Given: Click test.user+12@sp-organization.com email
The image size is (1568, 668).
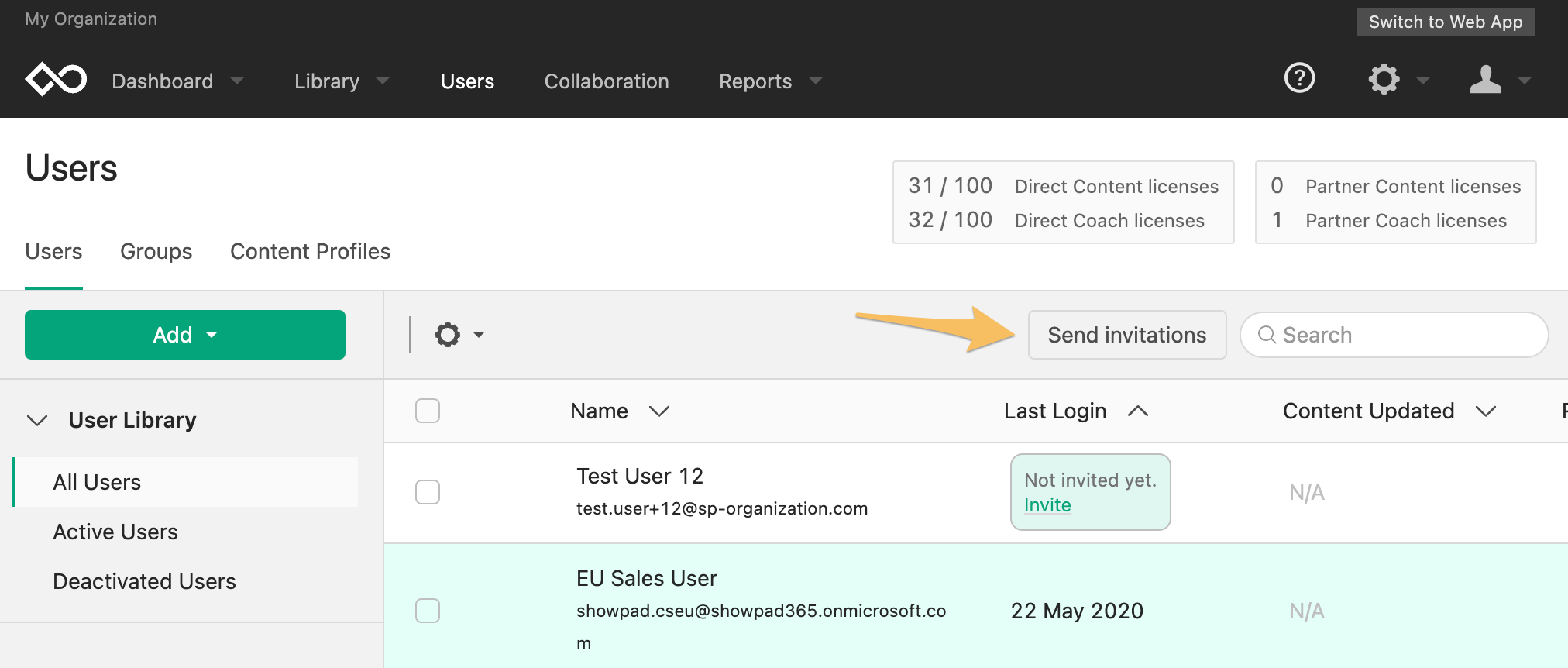Looking at the screenshot, I should click(x=722, y=508).
